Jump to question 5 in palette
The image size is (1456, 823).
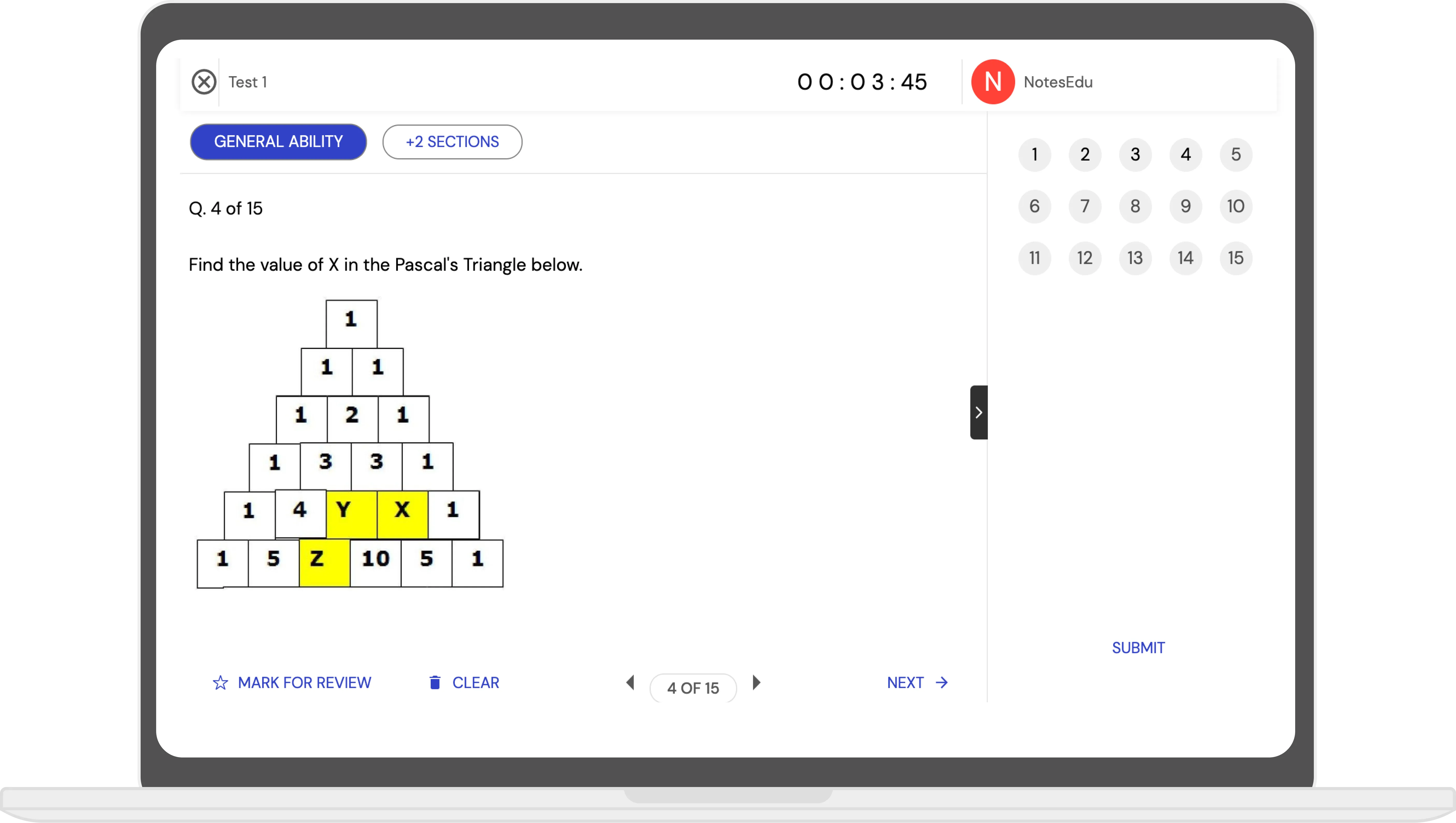tap(1236, 155)
